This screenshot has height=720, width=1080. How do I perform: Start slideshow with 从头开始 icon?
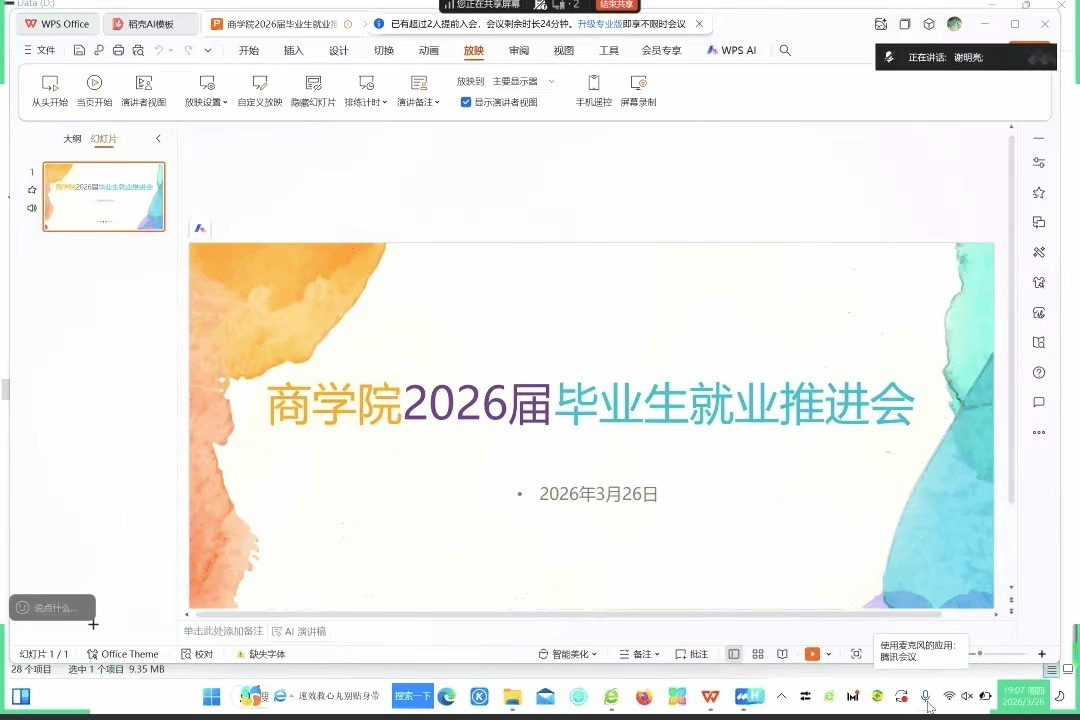point(50,83)
